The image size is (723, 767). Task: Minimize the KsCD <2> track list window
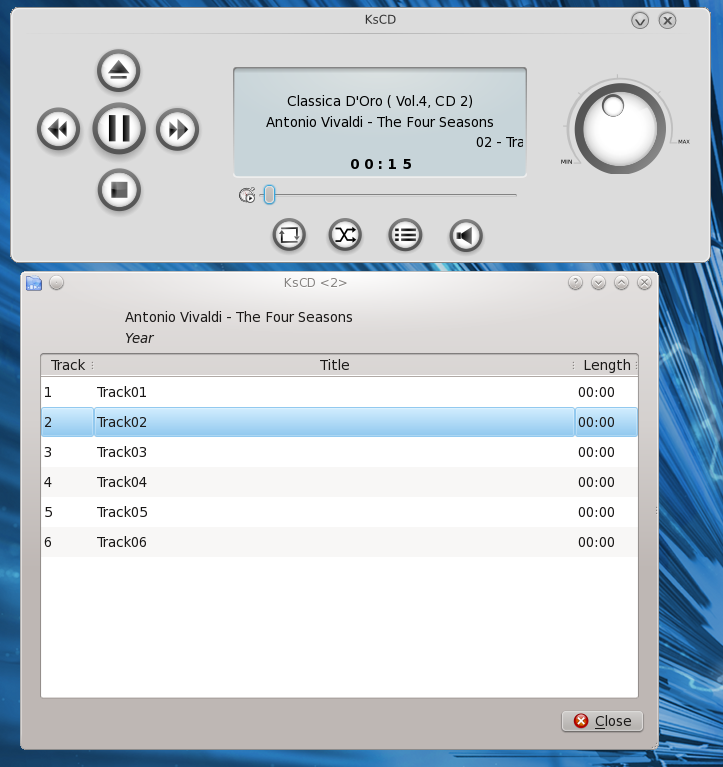tap(598, 283)
